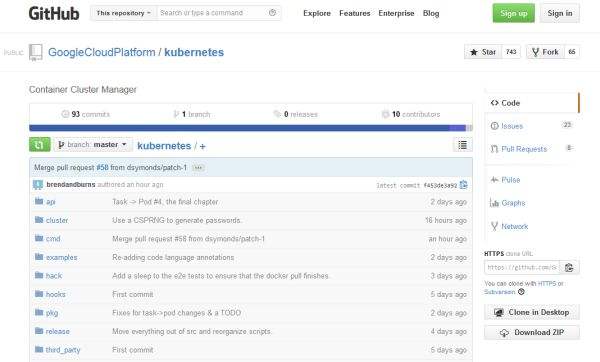
Task: Open the Issues tab in sidebar
Action: pos(532,126)
